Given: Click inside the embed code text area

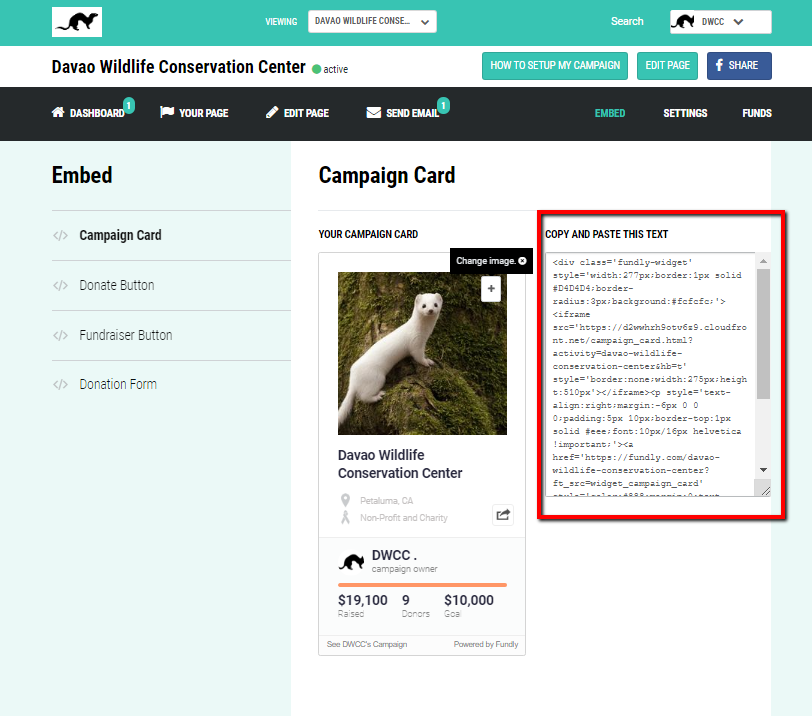Looking at the screenshot, I should click(650, 374).
